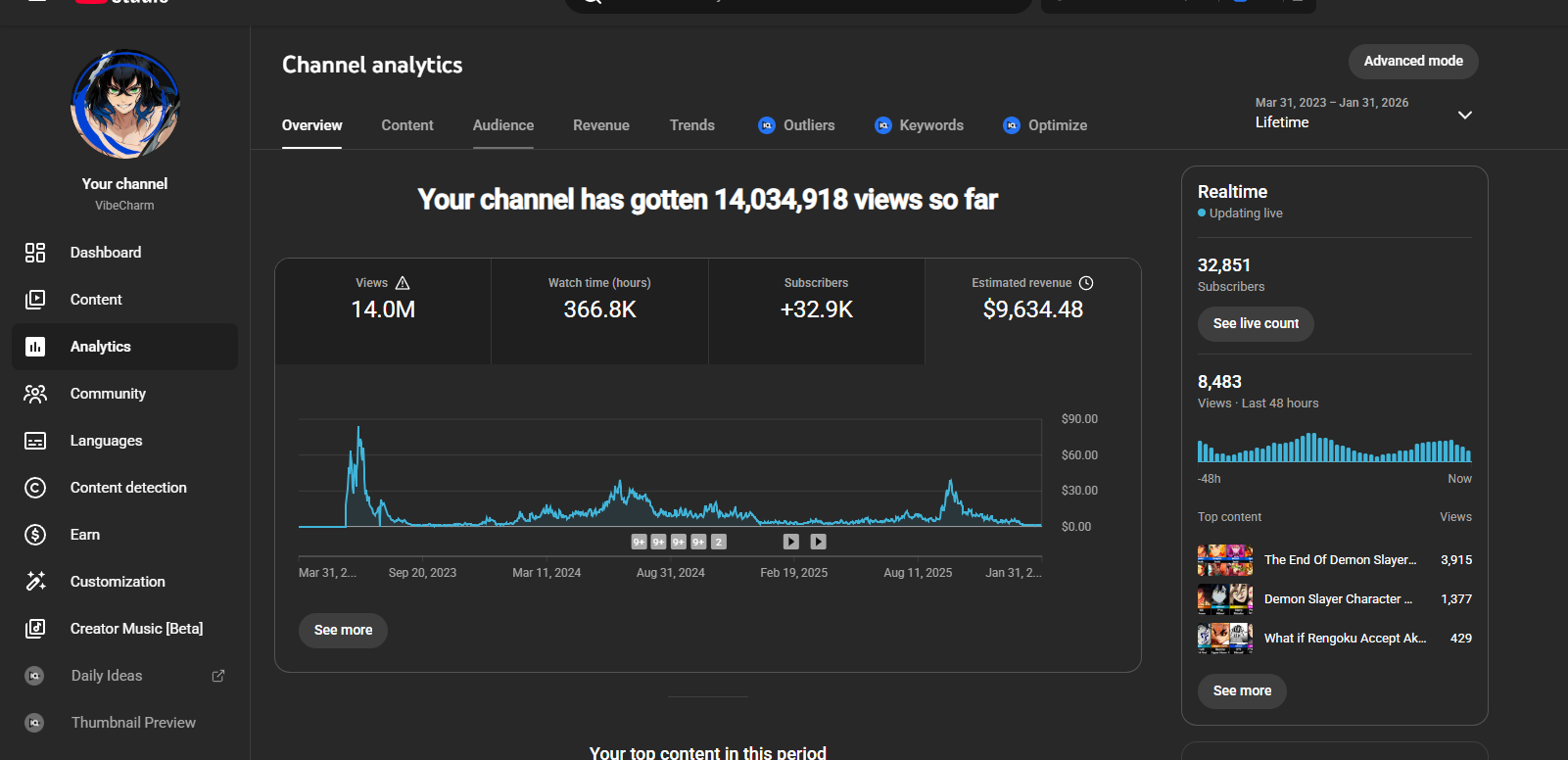Click the Sep 20, 2023 axis label
Image resolution: width=1568 pixels, height=760 pixels.
[x=422, y=573]
